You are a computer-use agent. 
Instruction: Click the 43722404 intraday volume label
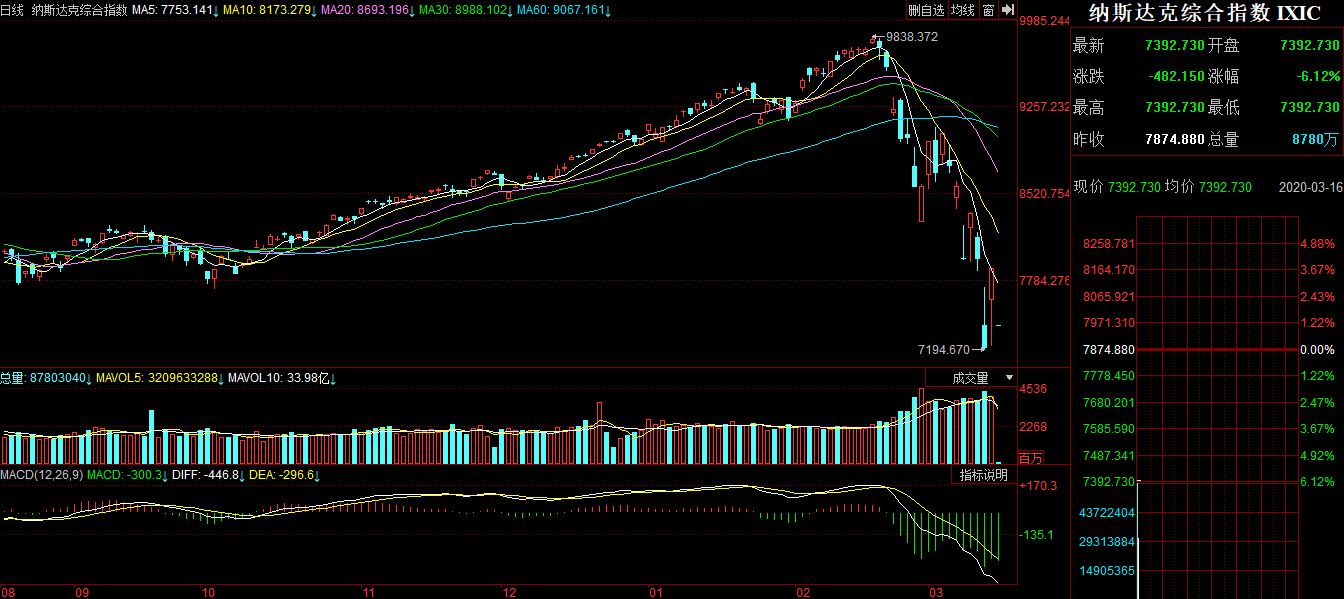1109,512
